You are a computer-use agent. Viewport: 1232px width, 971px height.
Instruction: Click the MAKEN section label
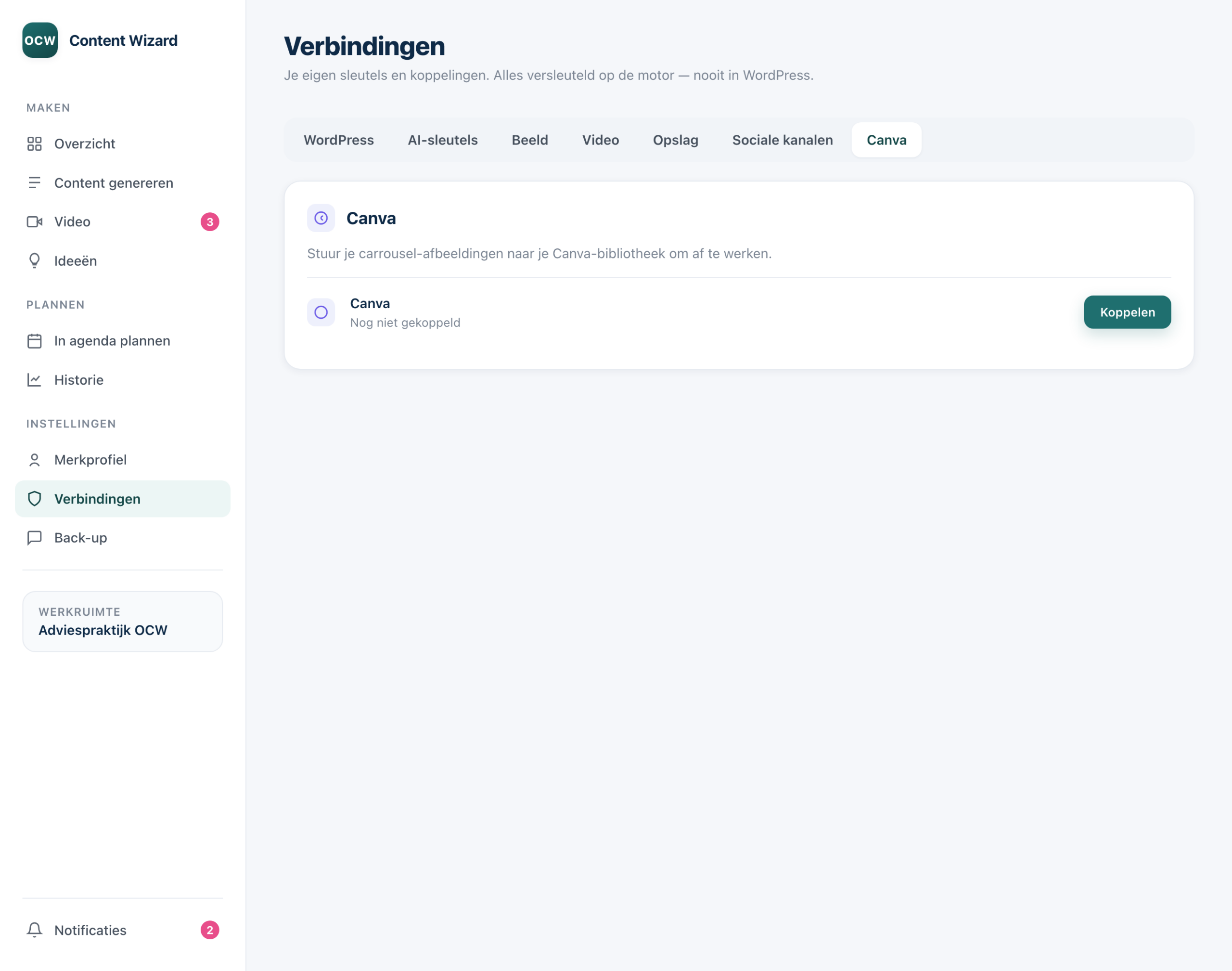point(48,107)
